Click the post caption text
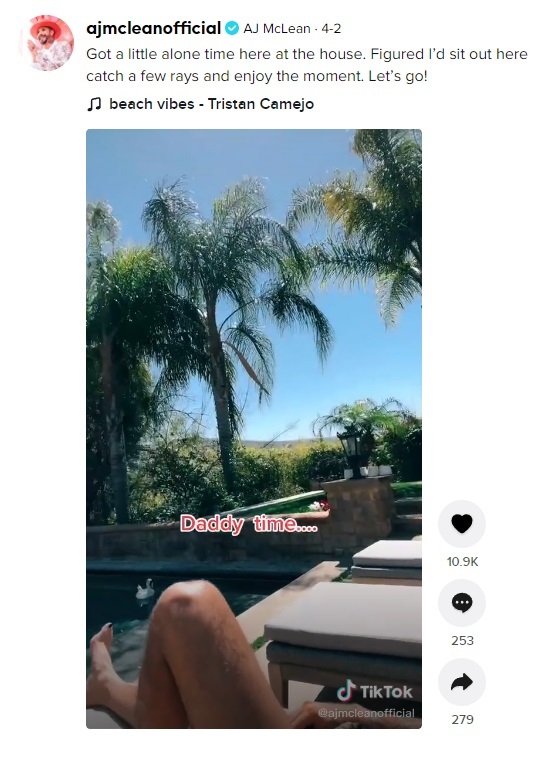This screenshot has height=758, width=552. coord(306,65)
